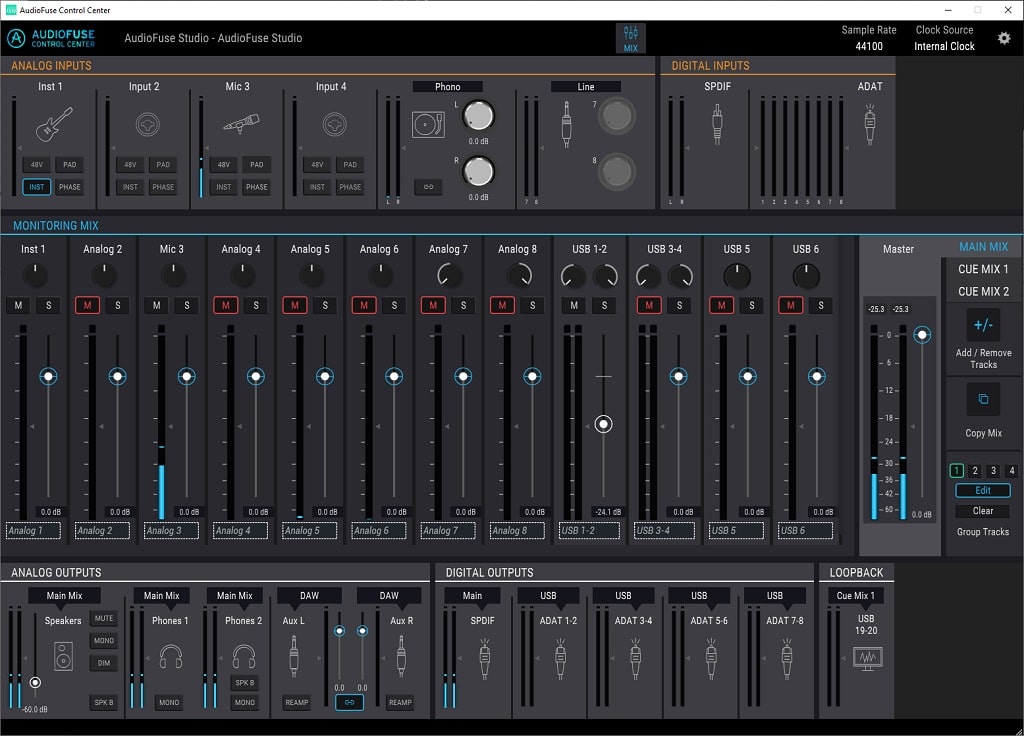
Task: Open the Phono input type dropdown
Action: 447,86
